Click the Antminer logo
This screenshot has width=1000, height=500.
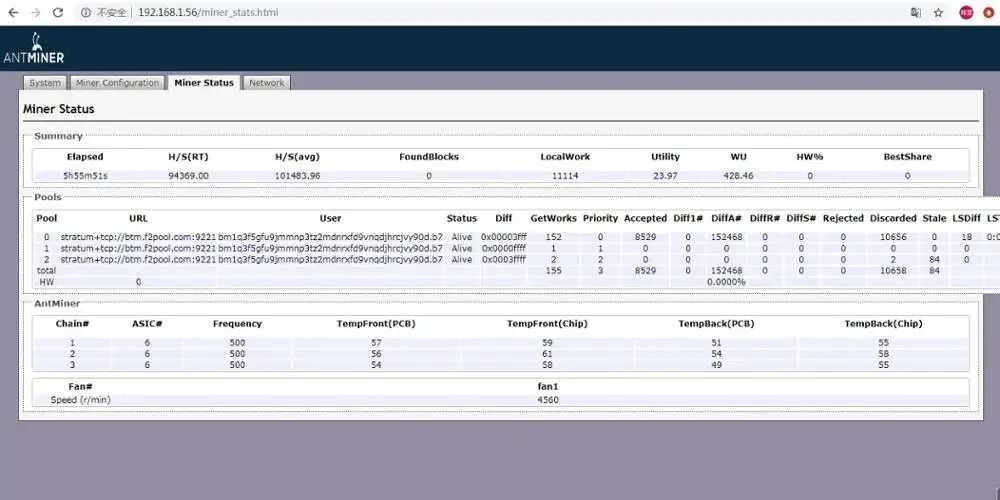[34, 48]
